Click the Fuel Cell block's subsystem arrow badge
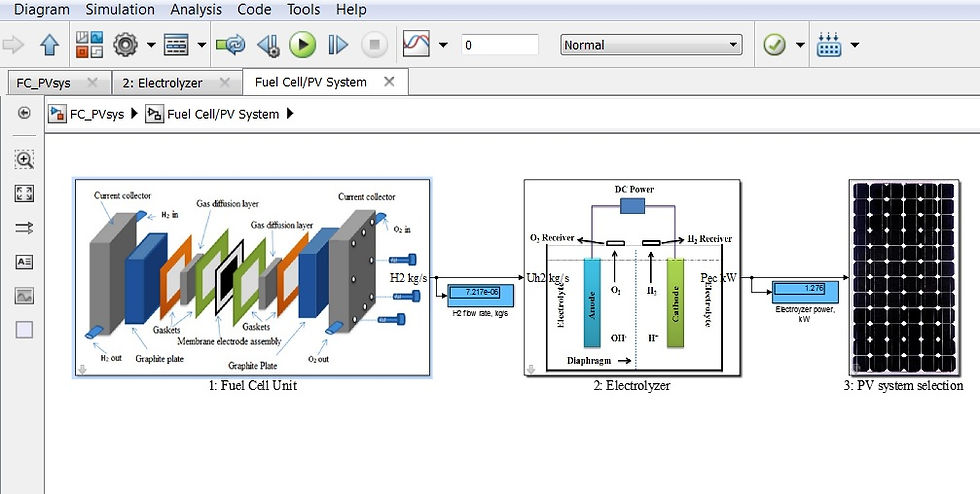 81,370
